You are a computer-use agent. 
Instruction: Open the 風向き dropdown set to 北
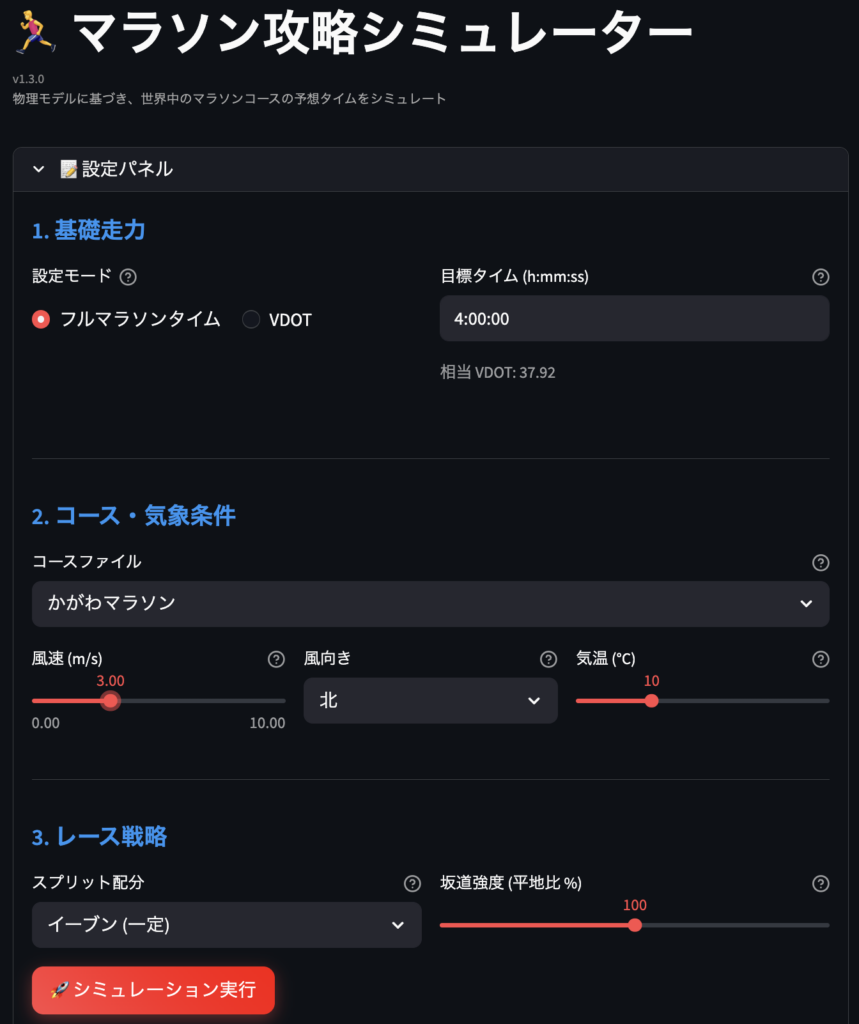click(430, 700)
